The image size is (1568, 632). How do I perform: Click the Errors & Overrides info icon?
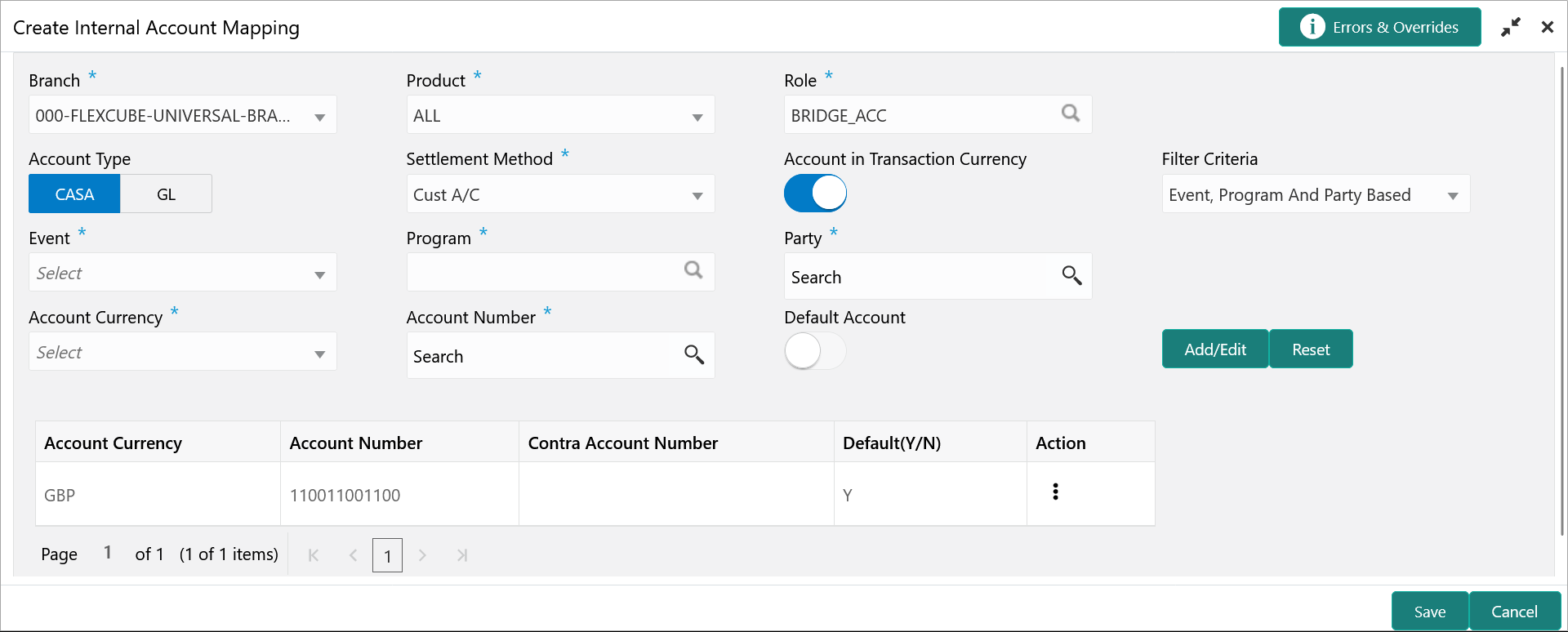1312,27
